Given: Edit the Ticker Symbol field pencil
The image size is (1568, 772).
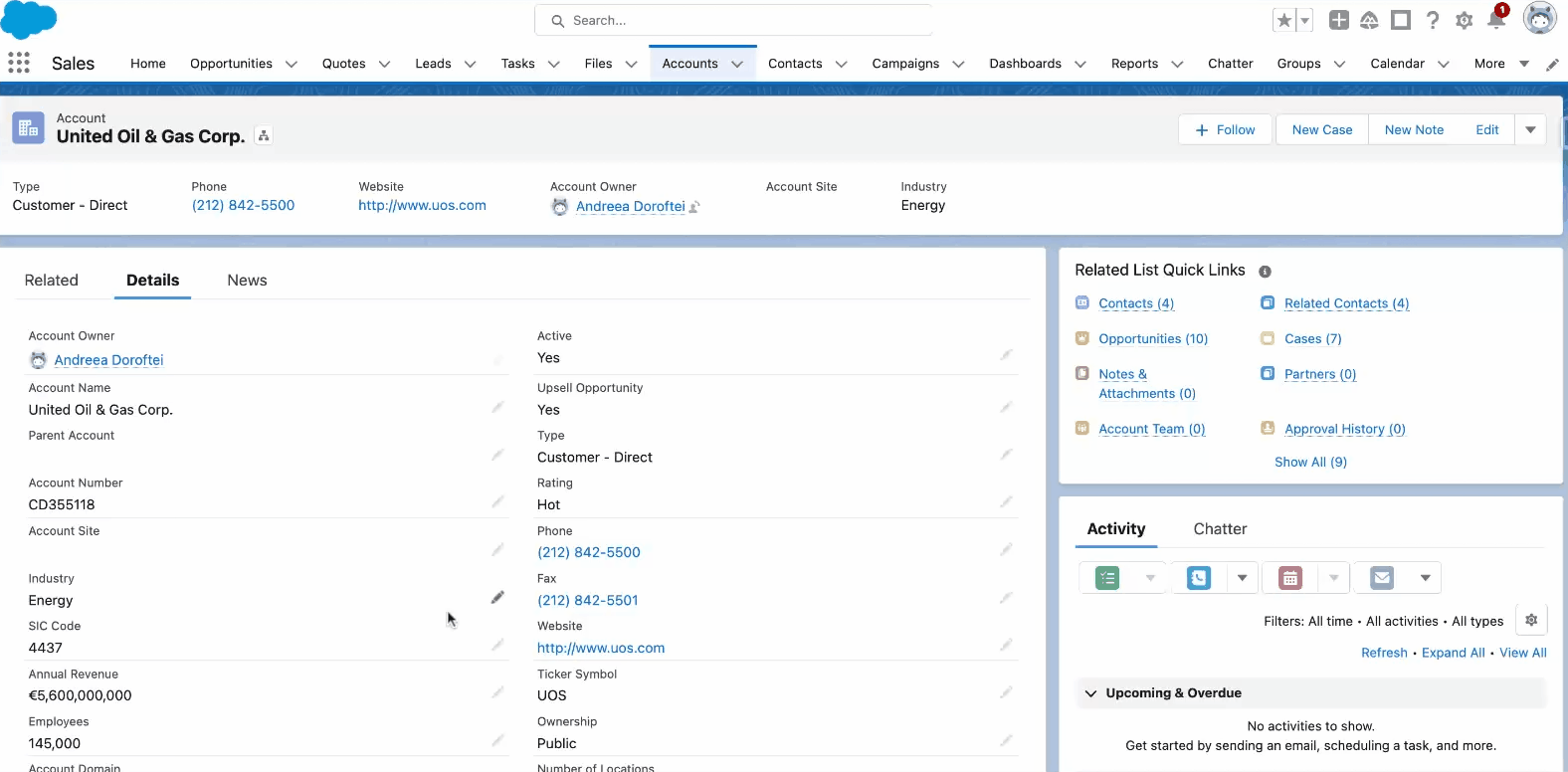Looking at the screenshot, I should point(1006,693).
